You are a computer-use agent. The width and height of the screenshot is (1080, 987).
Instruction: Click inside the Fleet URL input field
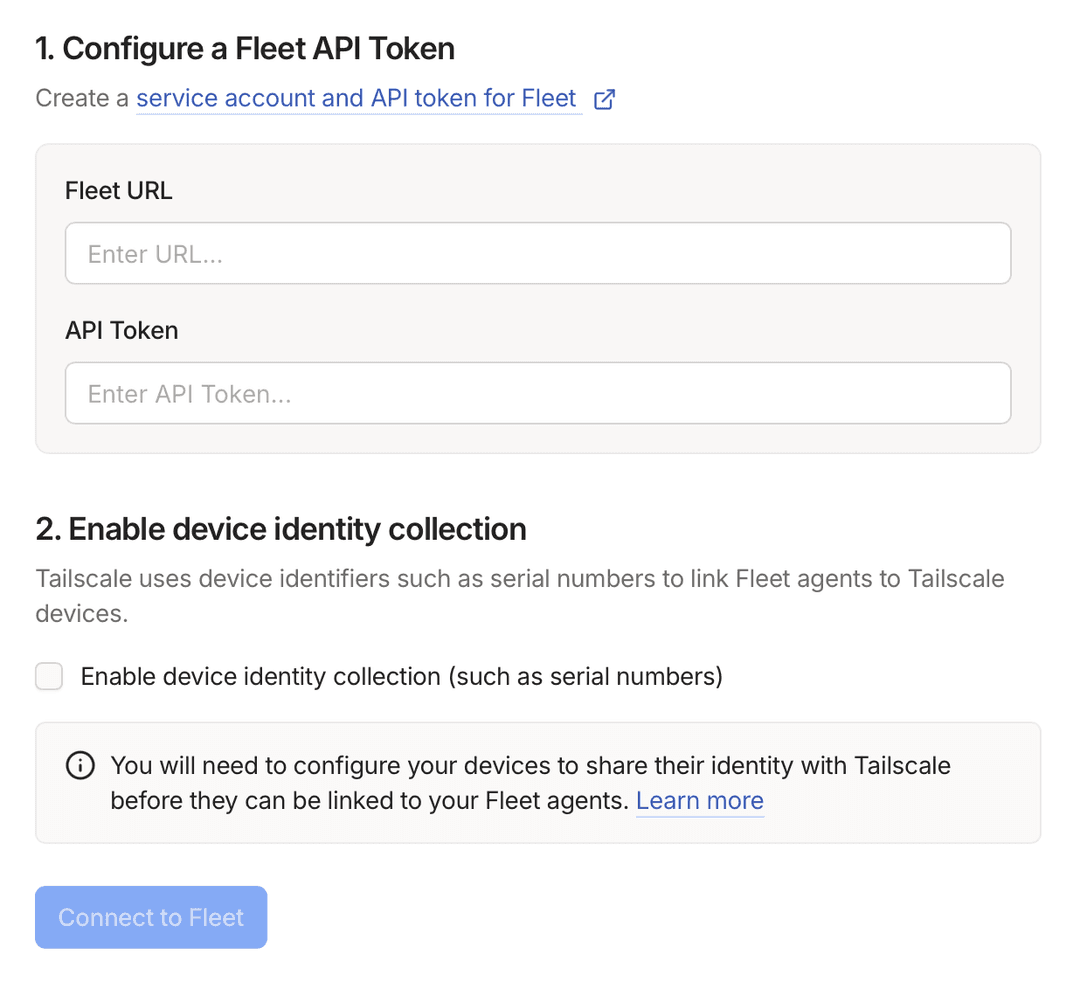point(538,253)
